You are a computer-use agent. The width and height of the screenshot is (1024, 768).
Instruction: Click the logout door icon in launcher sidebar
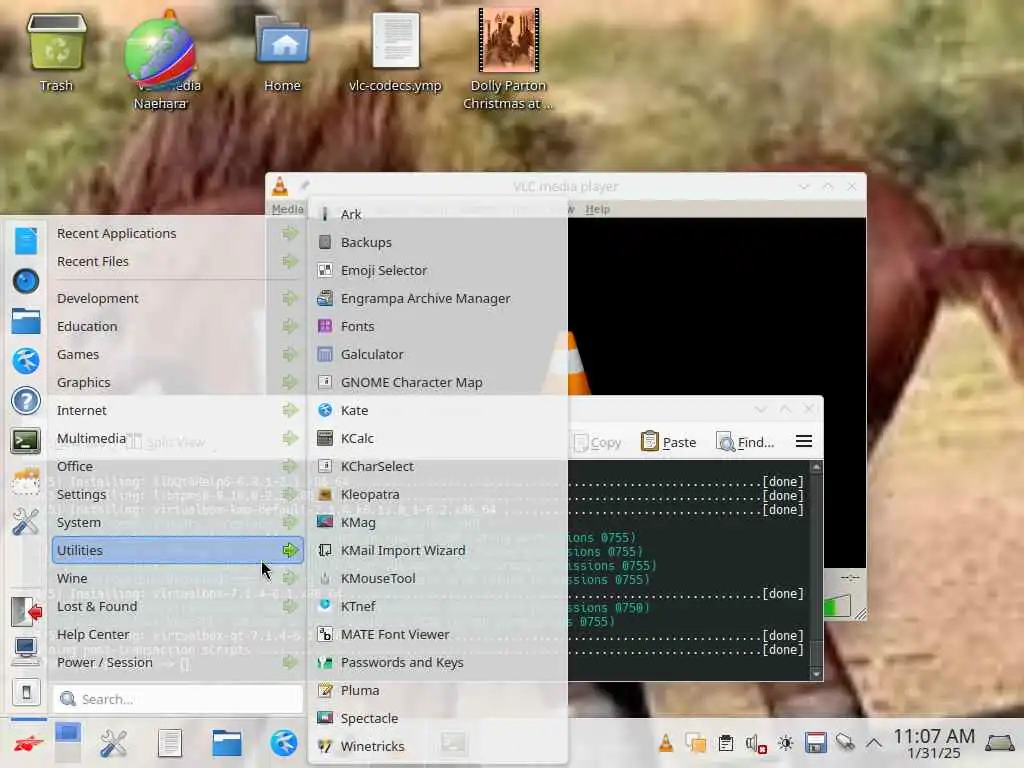[x=25, y=612]
